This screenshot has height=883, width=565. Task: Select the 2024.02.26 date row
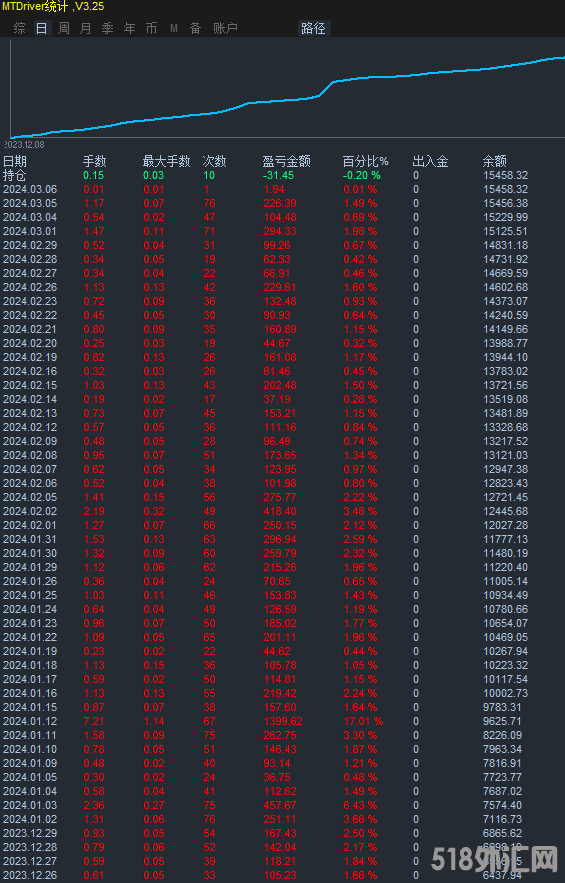[x=30, y=287]
